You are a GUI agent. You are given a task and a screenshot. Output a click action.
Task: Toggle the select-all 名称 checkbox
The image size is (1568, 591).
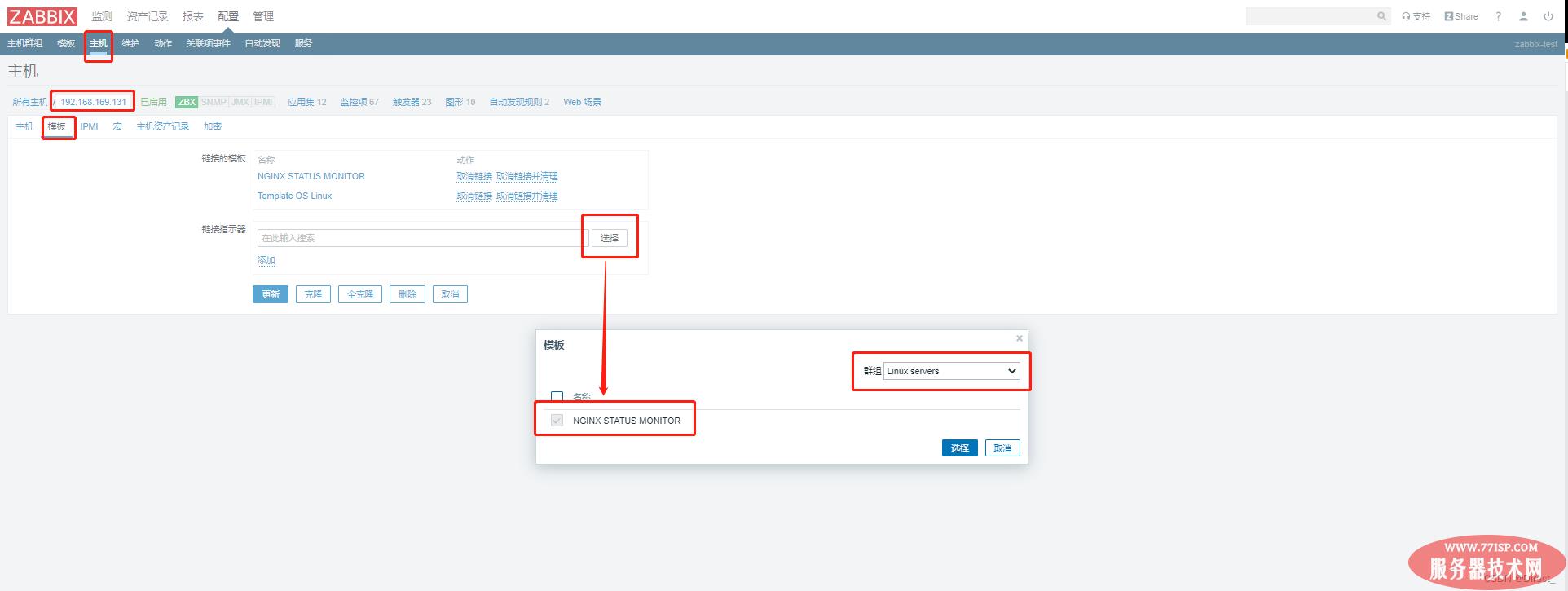point(557,397)
